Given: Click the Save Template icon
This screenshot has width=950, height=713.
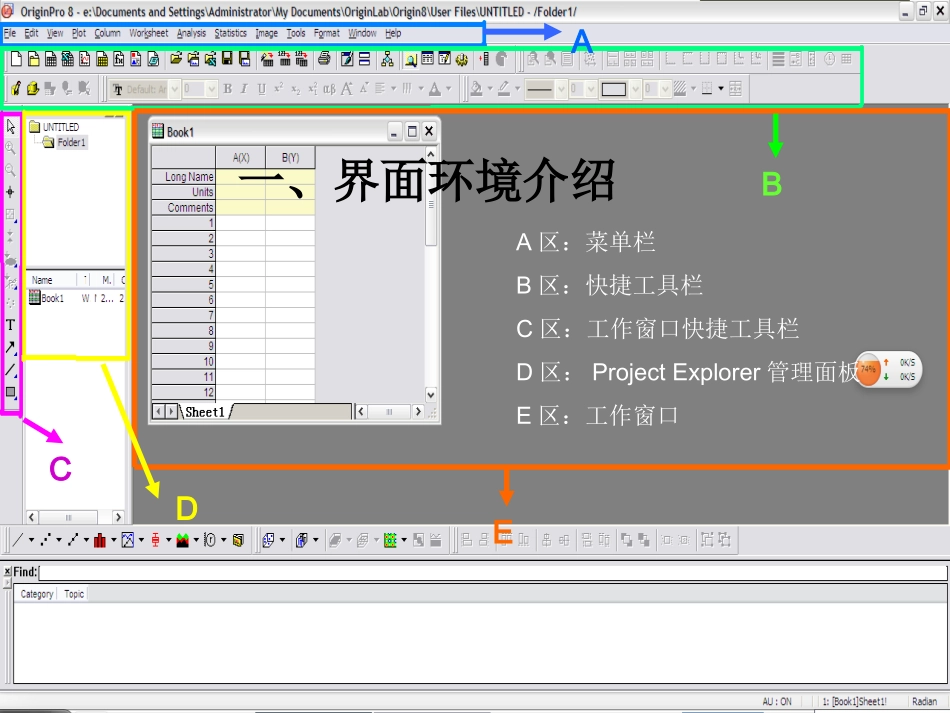Looking at the screenshot, I should coord(244,59).
